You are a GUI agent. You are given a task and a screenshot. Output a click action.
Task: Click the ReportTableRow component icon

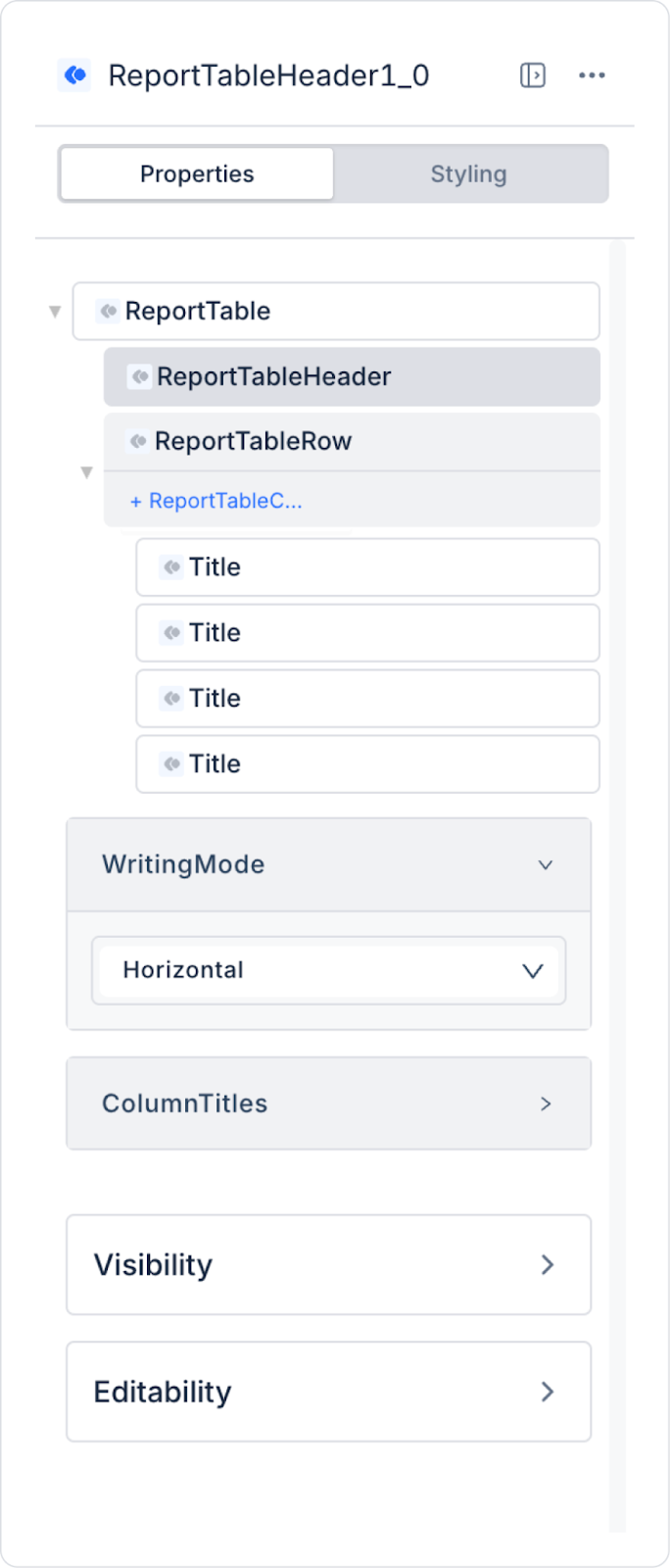pyautogui.click(x=138, y=442)
